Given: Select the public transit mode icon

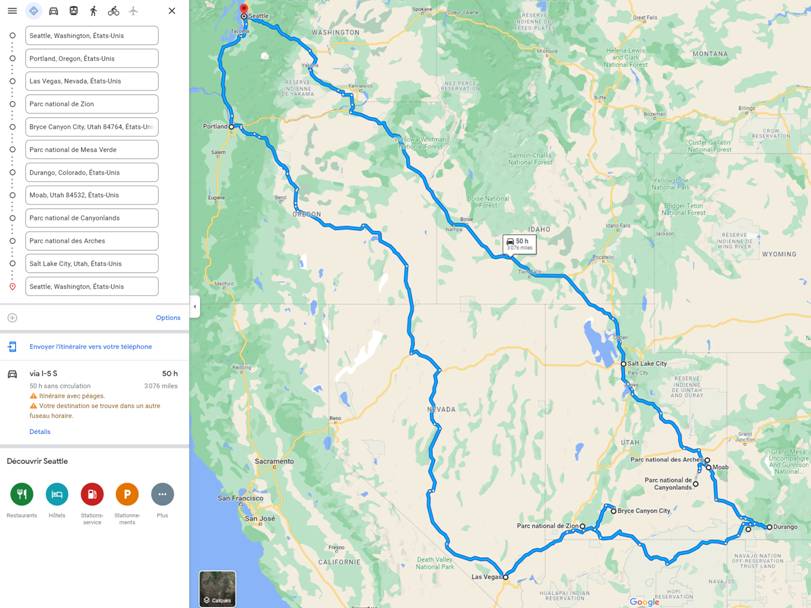Looking at the screenshot, I should (x=73, y=11).
